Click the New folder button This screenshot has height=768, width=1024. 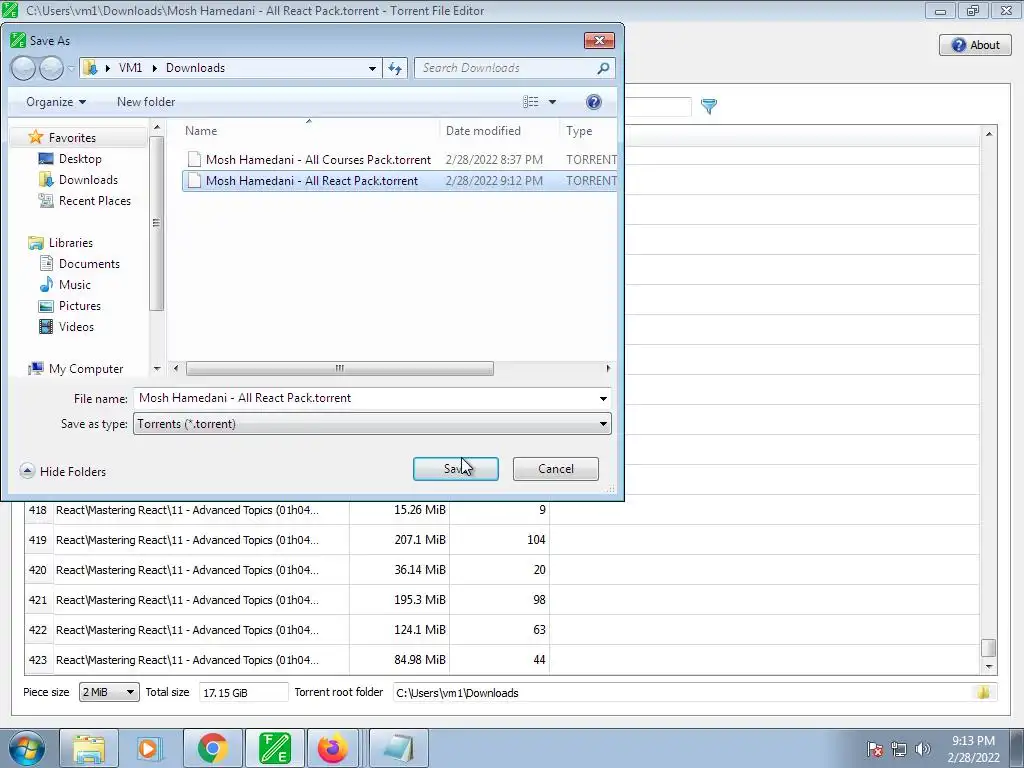pyautogui.click(x=146, y=102)
